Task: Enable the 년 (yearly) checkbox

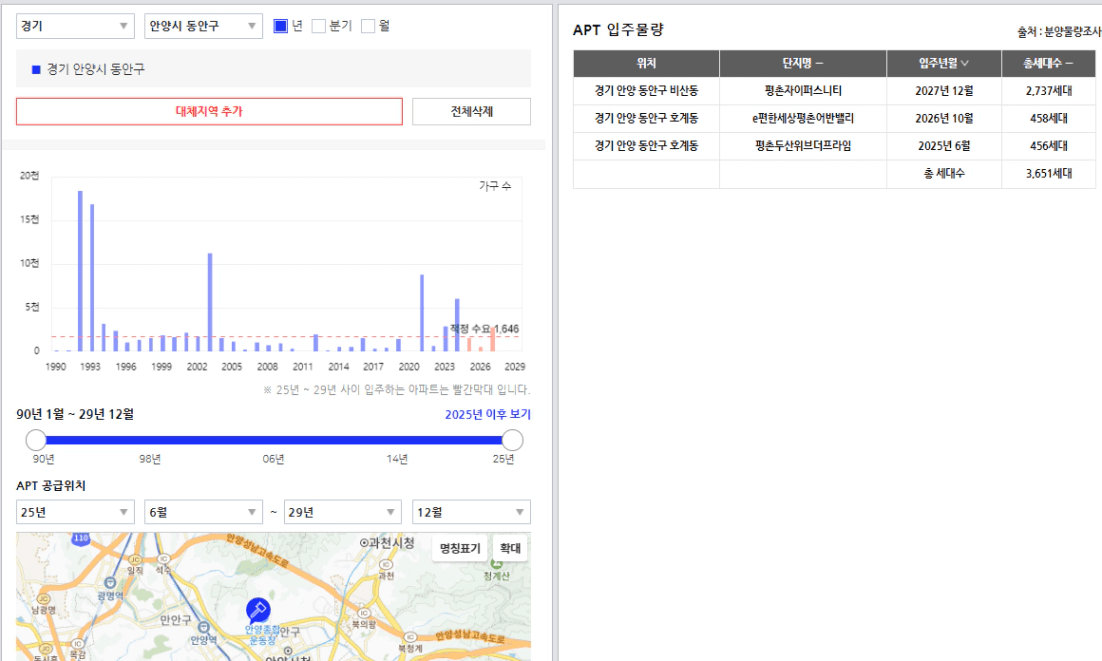Action: [x=280, y=26]
